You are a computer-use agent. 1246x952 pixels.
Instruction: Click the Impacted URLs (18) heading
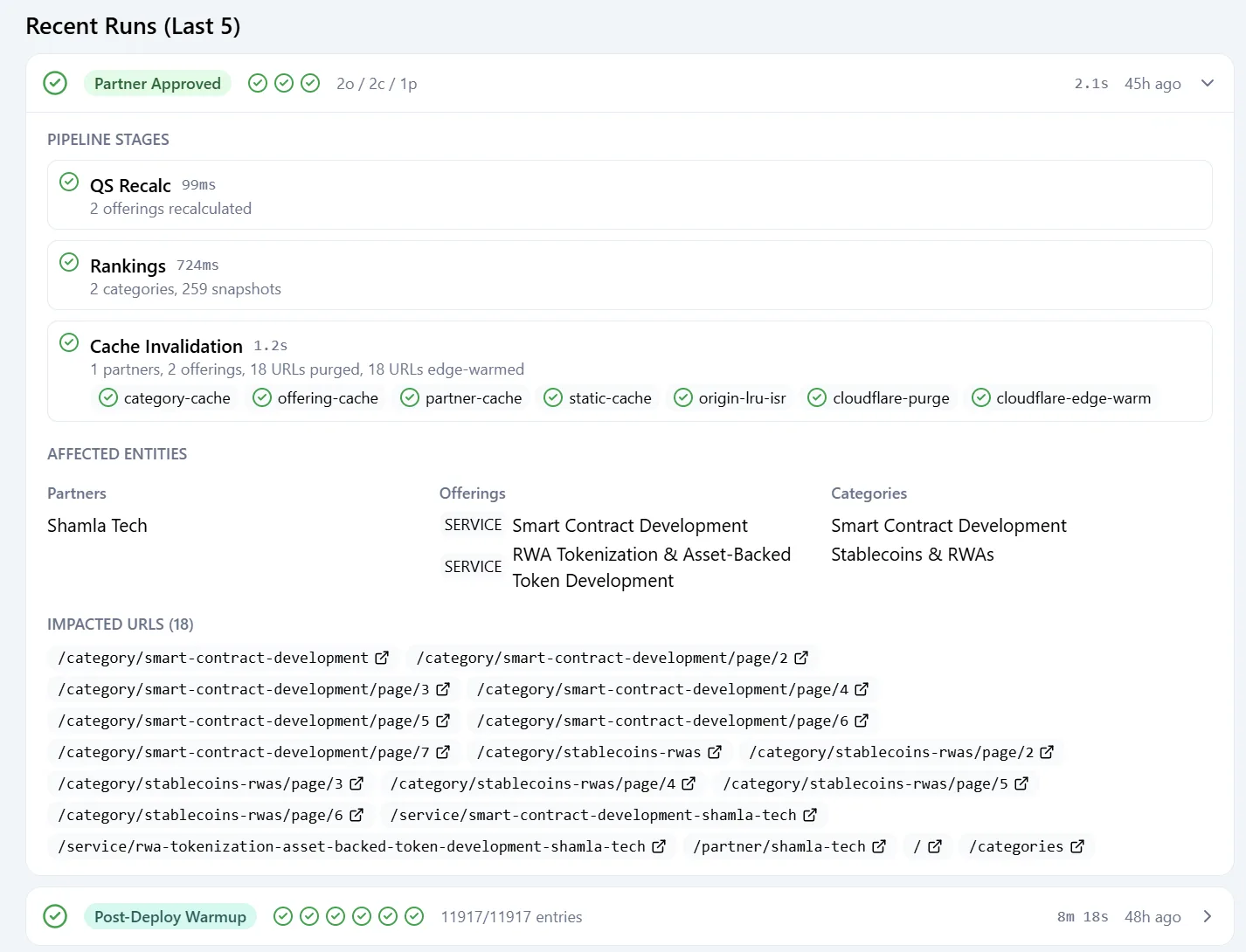[x=121, y=624]
